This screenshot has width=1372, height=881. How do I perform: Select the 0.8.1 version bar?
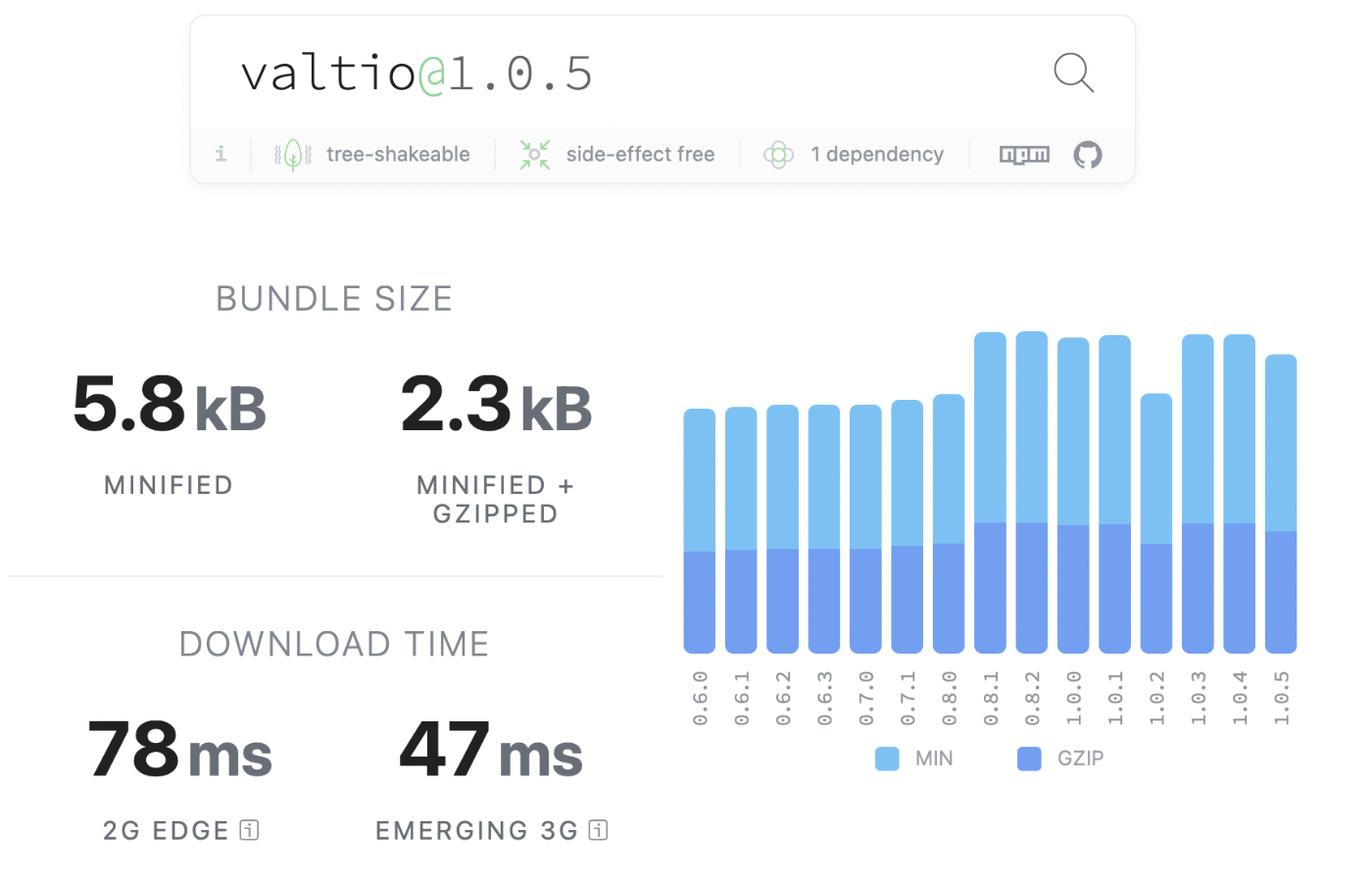(x=991, y=493)
